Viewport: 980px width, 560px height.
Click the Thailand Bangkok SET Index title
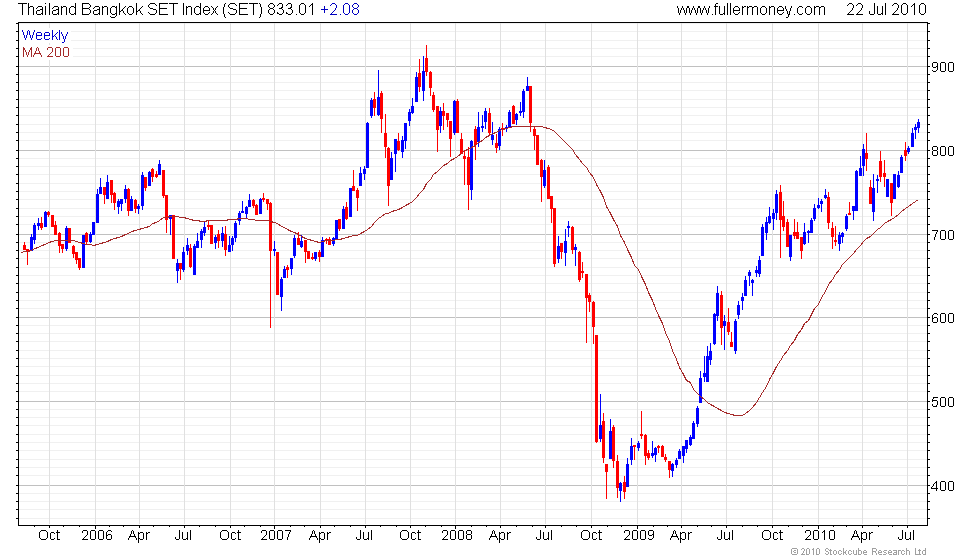point(140,9)
